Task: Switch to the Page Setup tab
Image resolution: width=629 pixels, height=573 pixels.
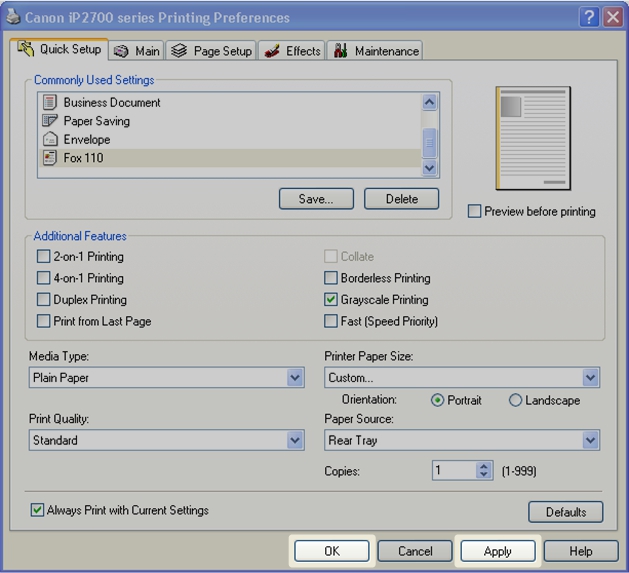Action: coord(211,51)
